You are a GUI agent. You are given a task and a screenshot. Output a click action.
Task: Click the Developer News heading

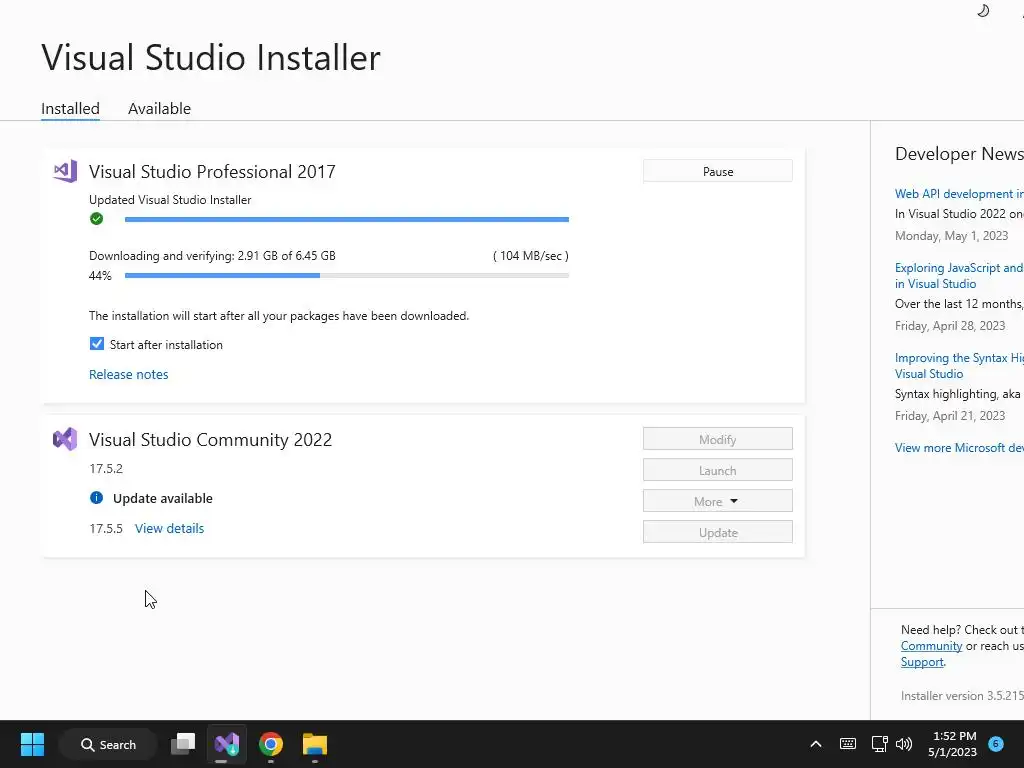click(959, 153)
